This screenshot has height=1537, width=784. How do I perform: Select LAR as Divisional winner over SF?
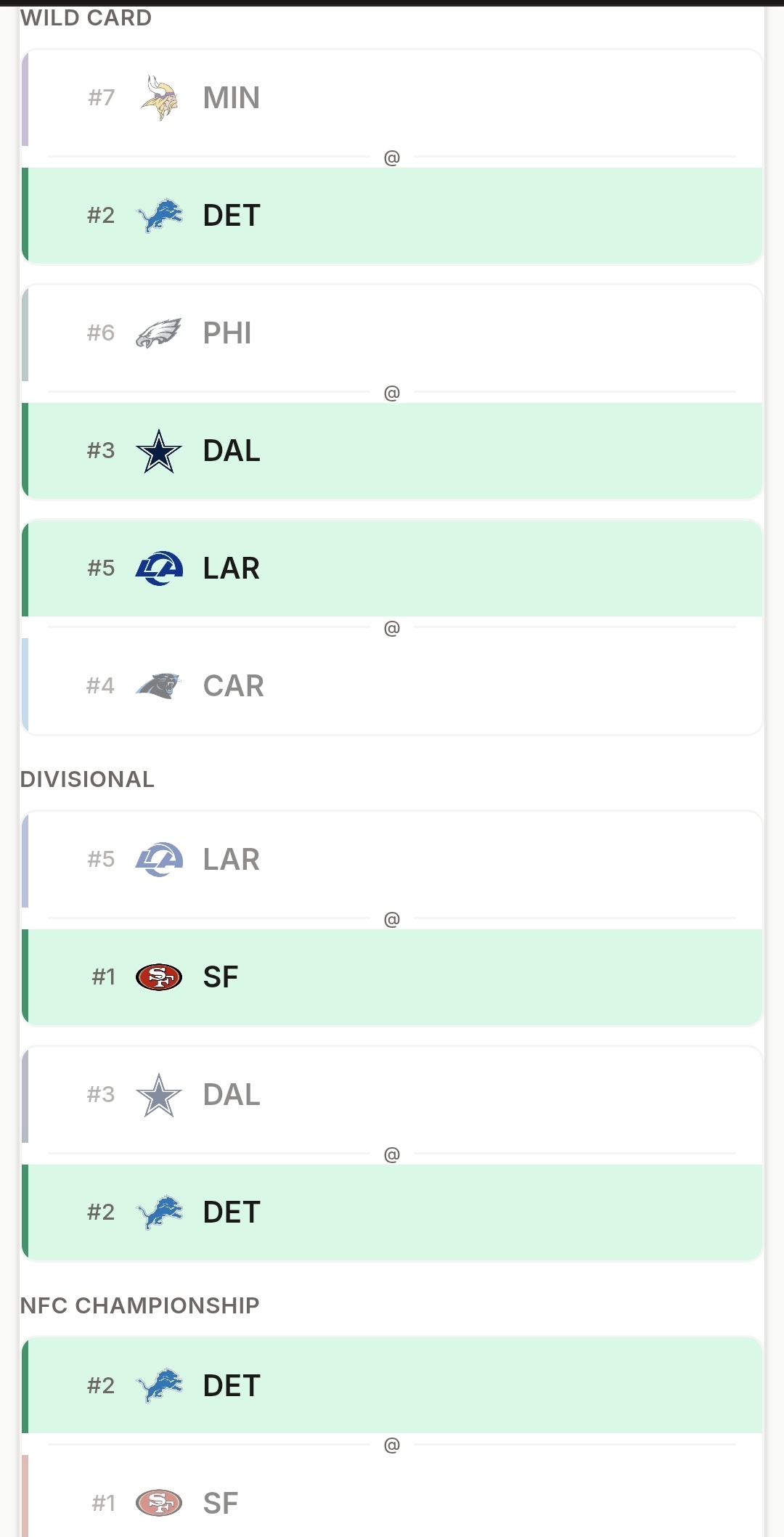point(392,860)
